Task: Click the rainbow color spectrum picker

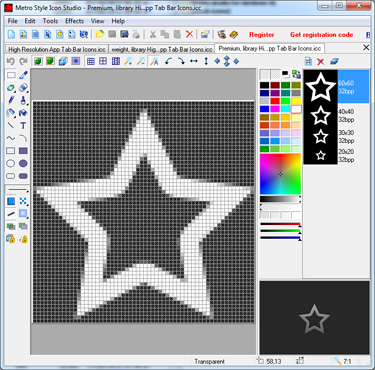Action: (x=280, y=174)
